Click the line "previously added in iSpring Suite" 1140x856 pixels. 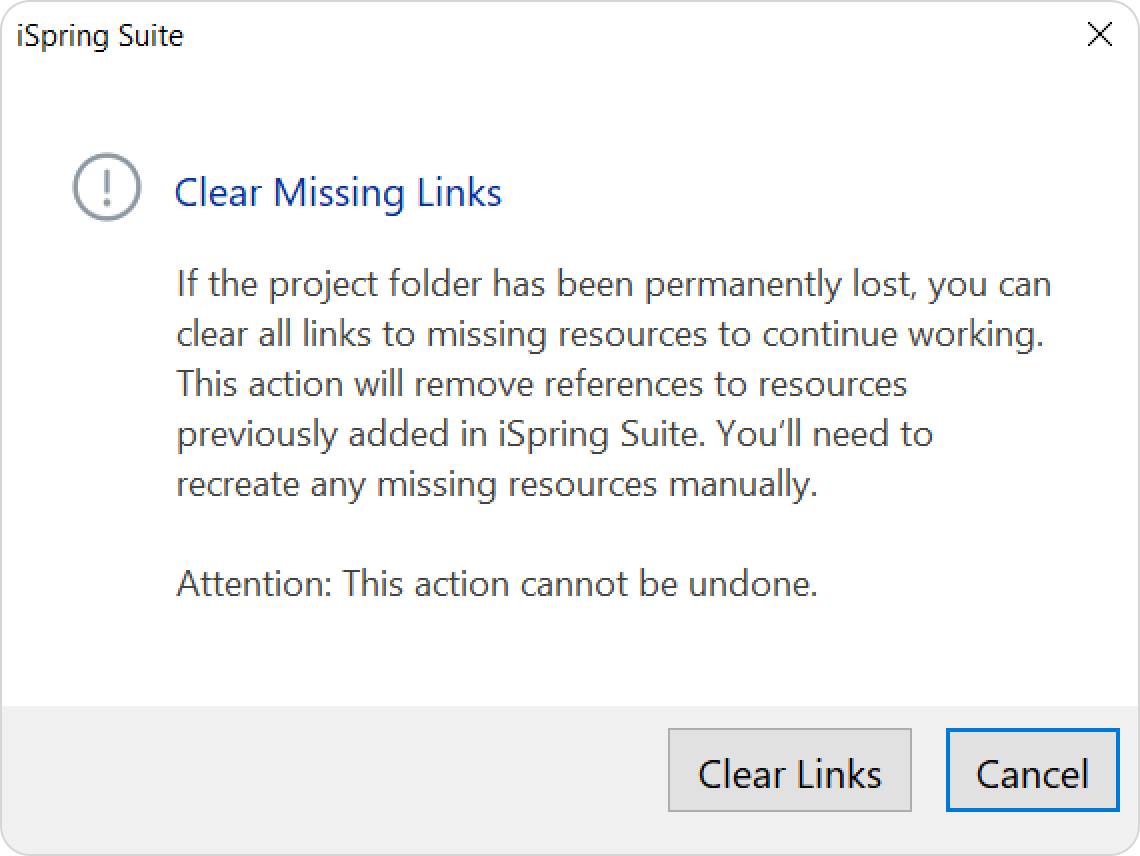point(555,434)
